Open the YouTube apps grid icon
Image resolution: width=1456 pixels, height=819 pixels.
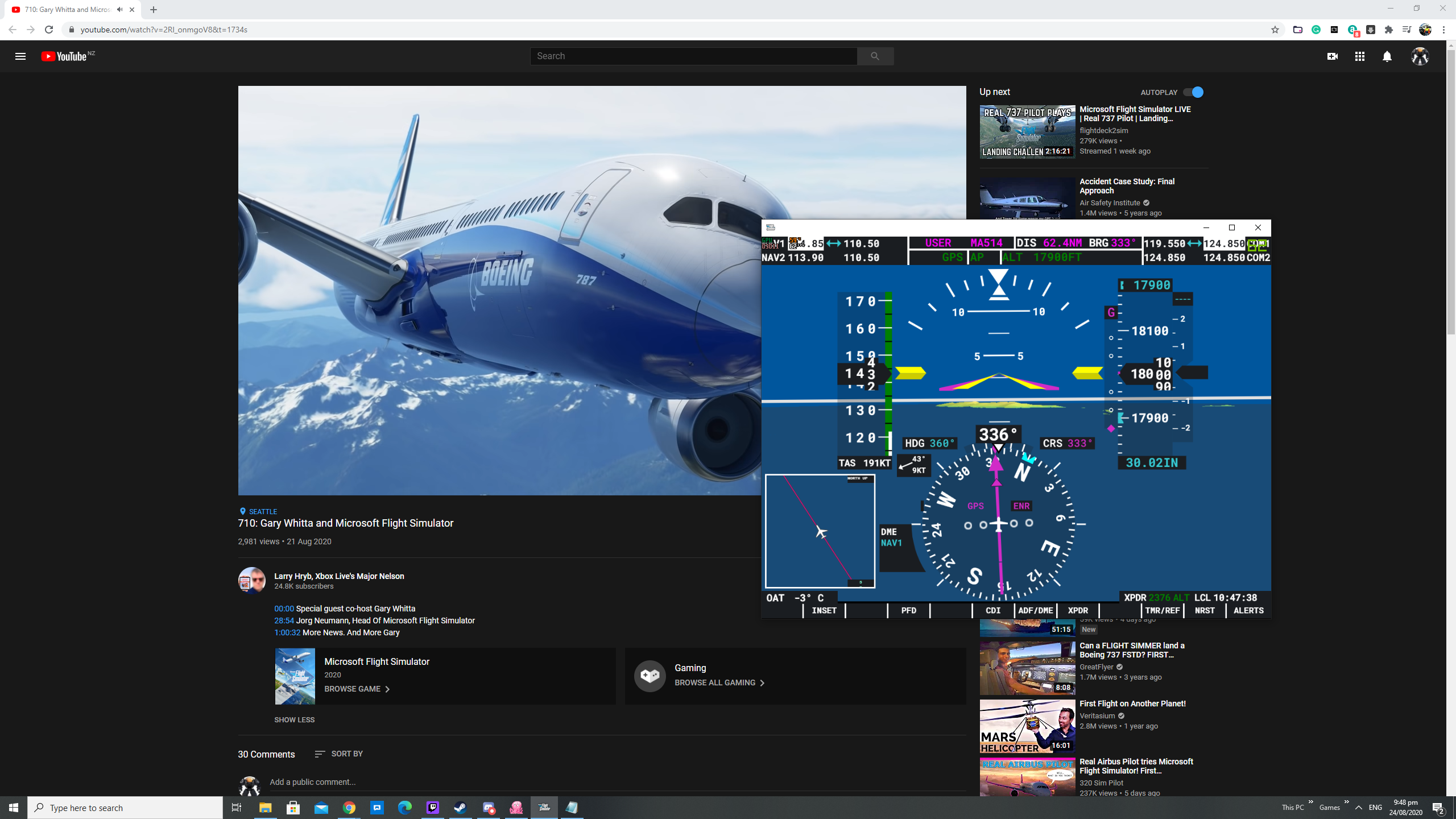tap(1359, 56)
